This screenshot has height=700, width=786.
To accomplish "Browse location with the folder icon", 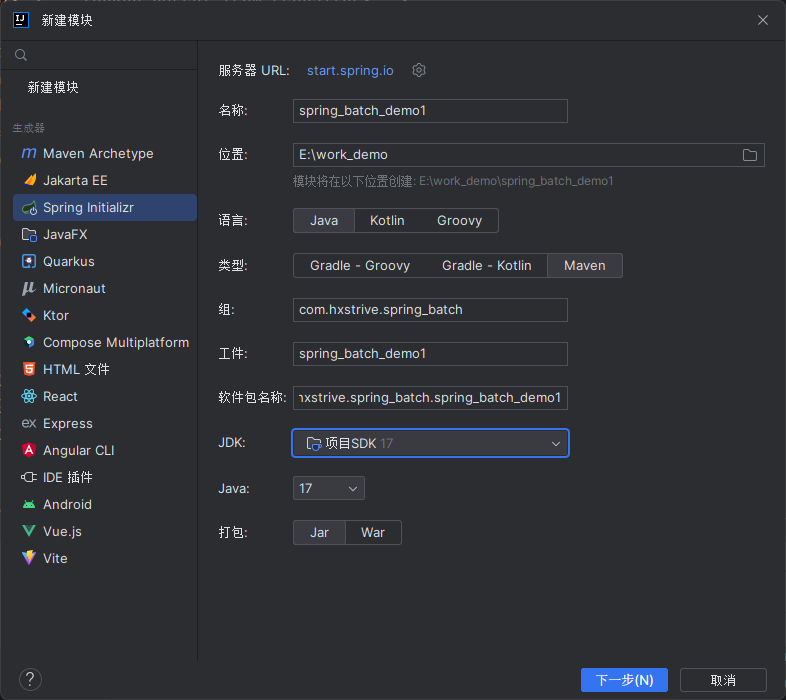I will coord(750,155).
